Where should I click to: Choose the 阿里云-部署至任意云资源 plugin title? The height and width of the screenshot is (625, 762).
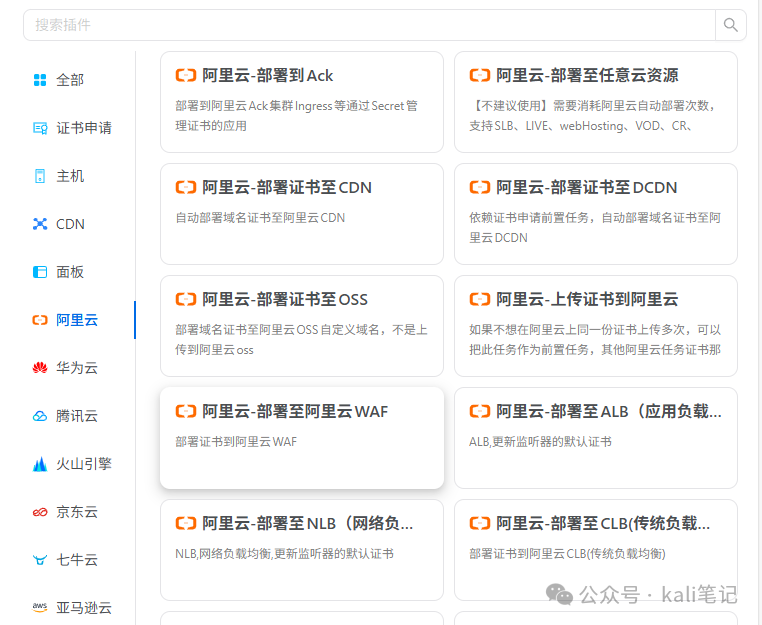tap(587, 75)
